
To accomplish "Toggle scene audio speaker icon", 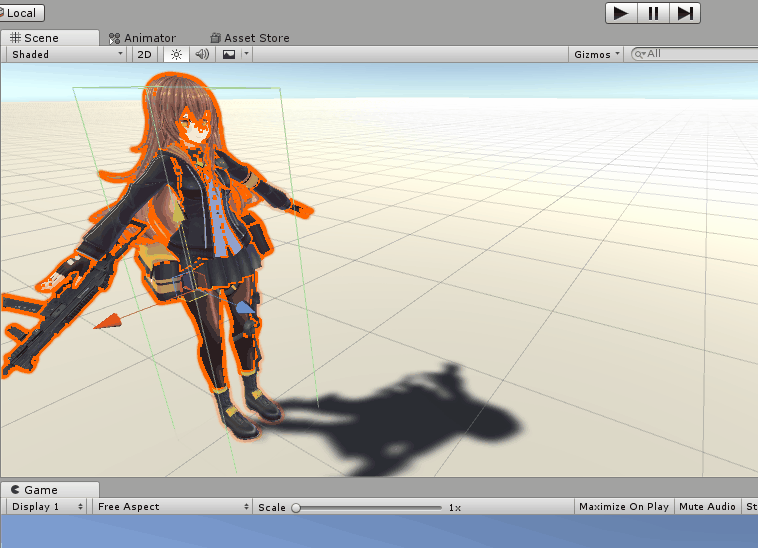I will pos(202,54).
